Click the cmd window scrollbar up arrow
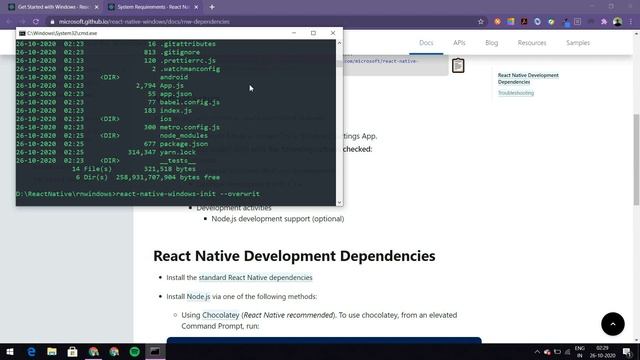The height and width of the screenshot is (360, 640). (x=339, y=43)
